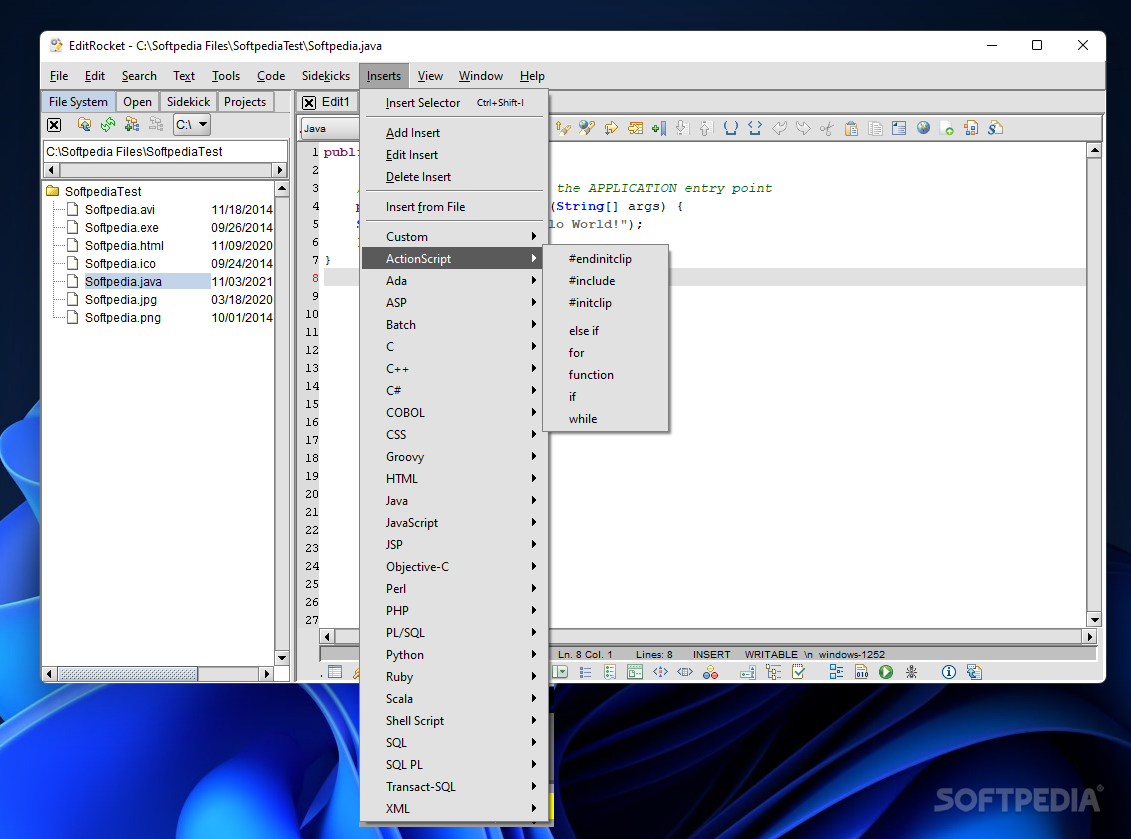
Task: Choose Edit Insert menu entry
Action: 454,154
